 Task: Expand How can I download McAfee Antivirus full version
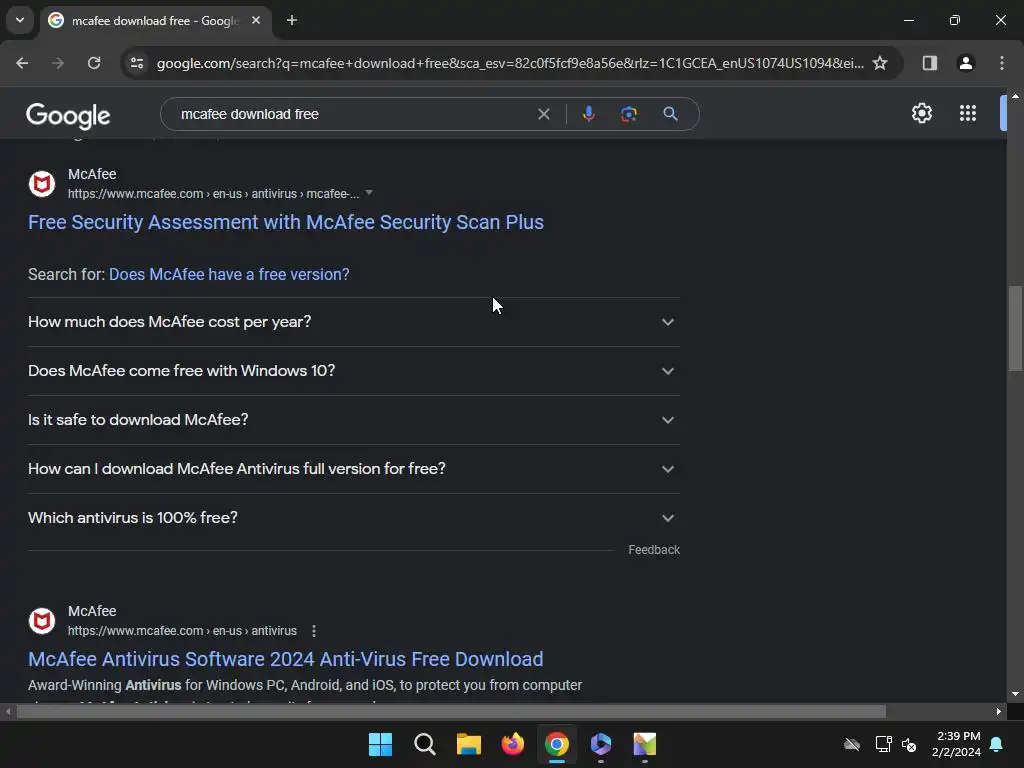coord(353,469)
